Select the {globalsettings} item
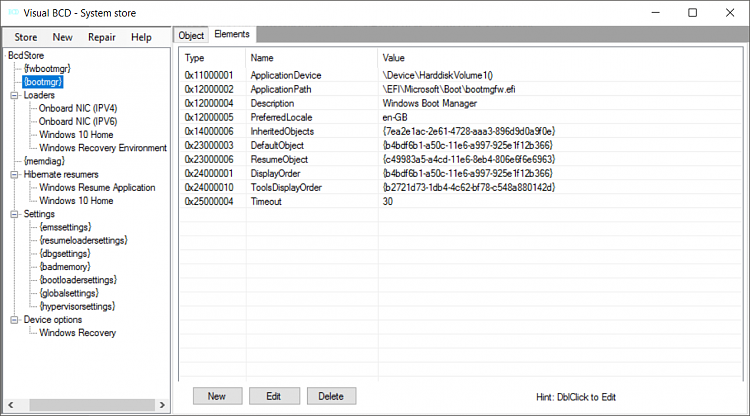The image size is (750, 416). coord(69,293)
